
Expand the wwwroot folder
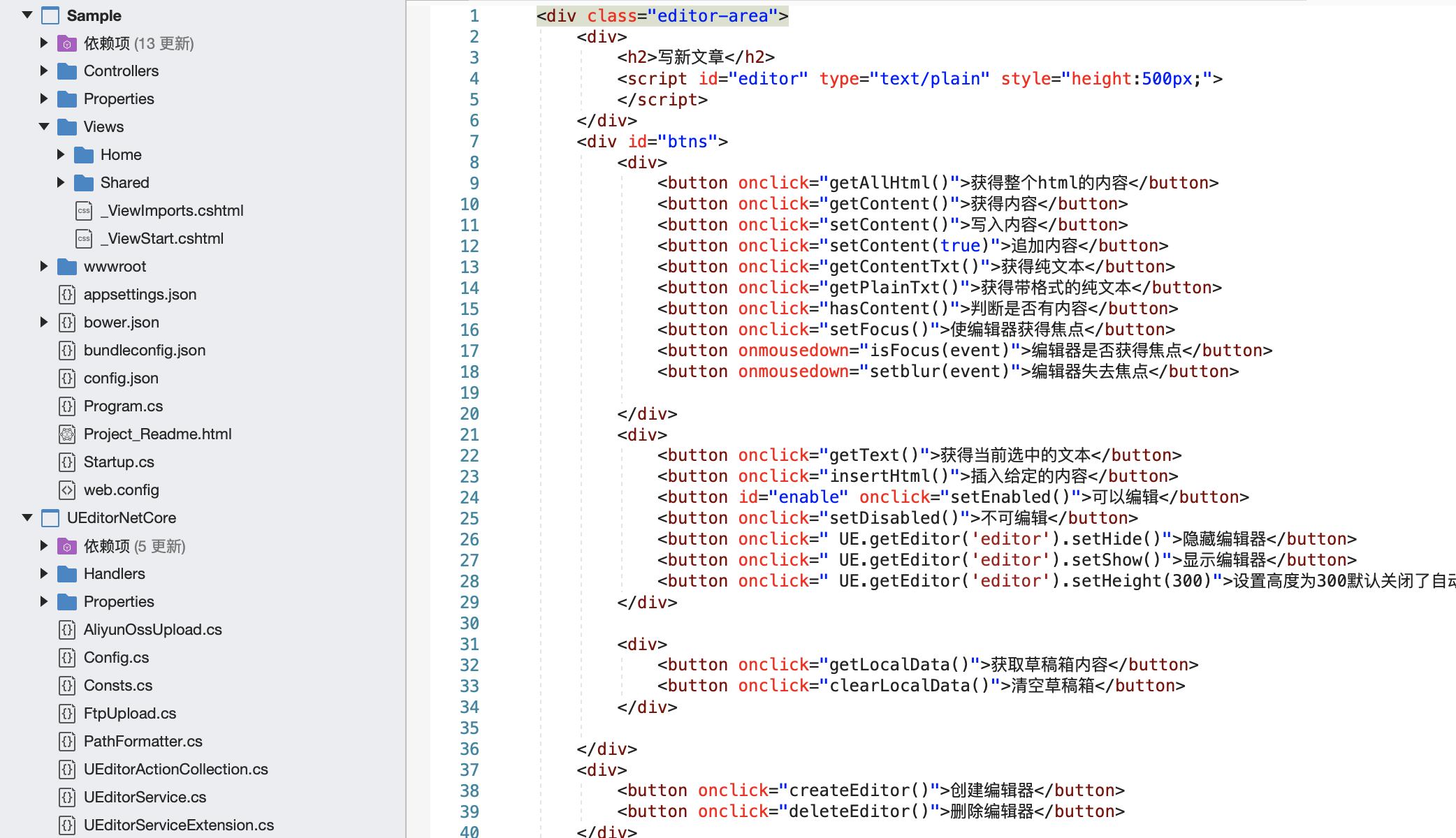pyautogui.click(x=44, y=266)
